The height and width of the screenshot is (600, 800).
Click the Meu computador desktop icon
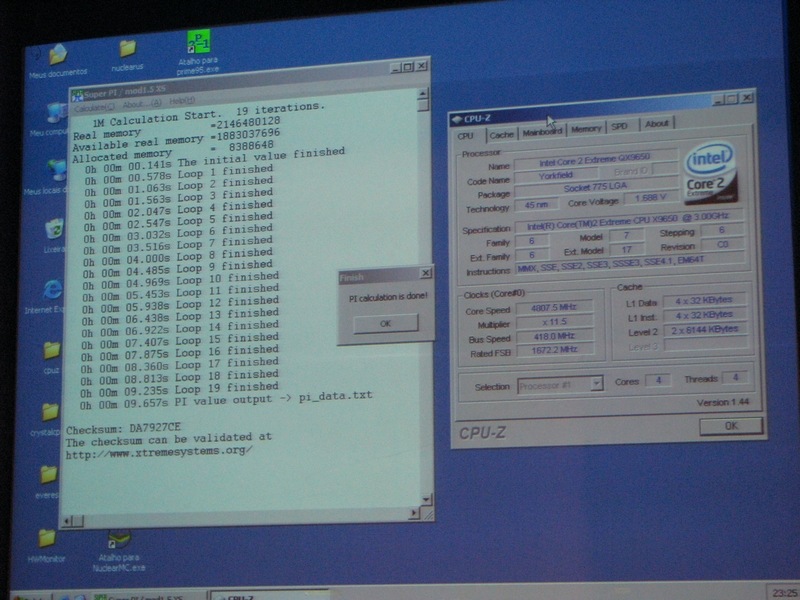[56, 113]
